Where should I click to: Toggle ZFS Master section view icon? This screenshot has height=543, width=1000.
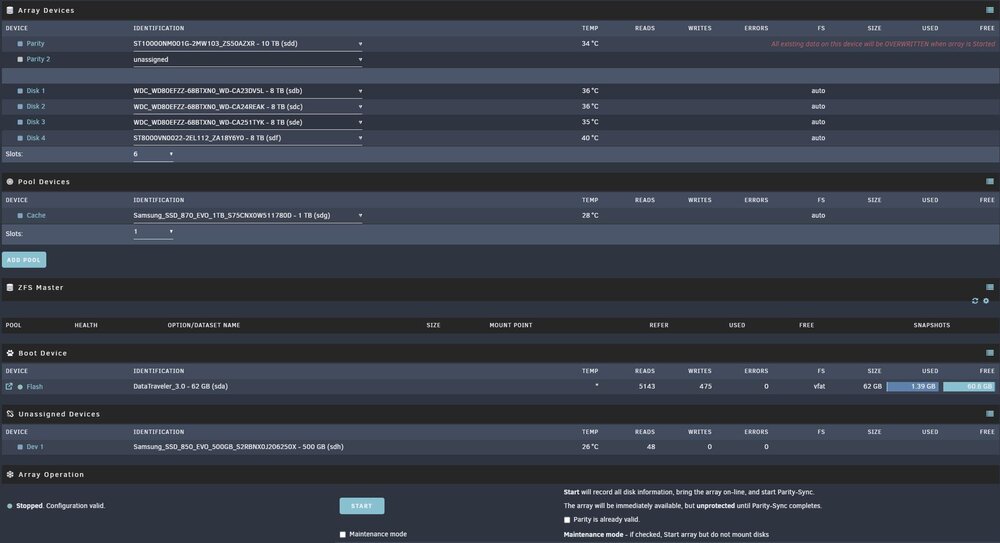click(990, 288)
